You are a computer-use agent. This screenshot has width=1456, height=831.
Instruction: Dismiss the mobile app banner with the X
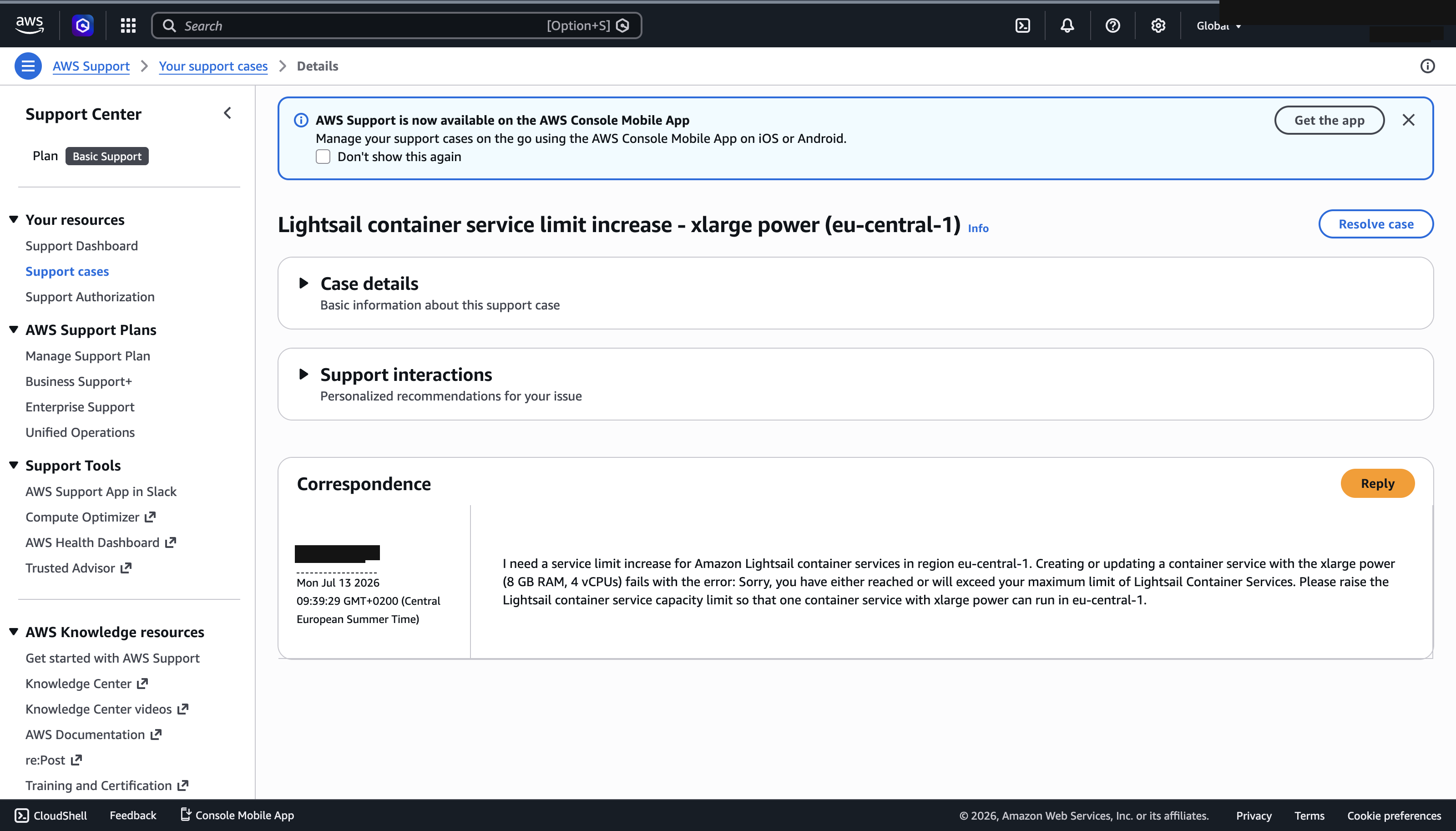tap(1409, 120)
